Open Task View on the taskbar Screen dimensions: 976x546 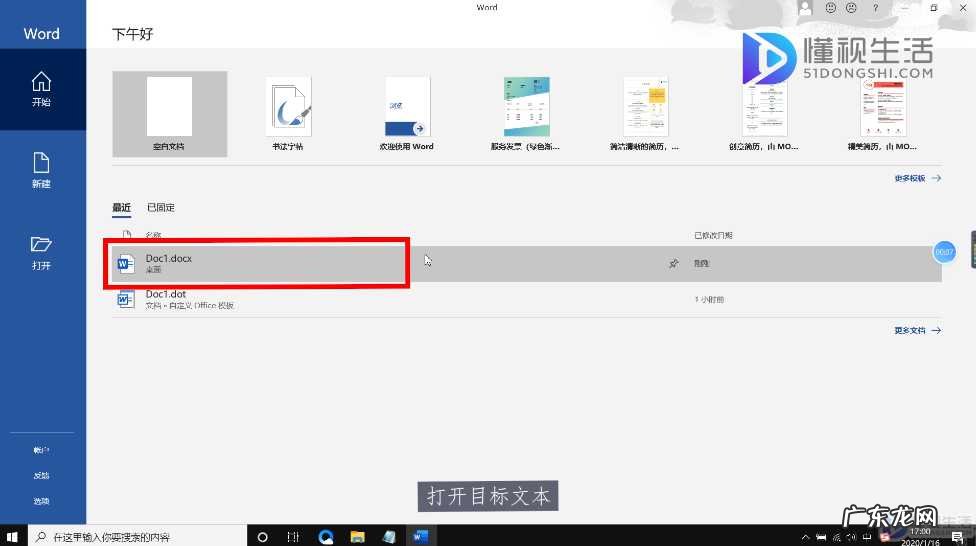[293, 537]
